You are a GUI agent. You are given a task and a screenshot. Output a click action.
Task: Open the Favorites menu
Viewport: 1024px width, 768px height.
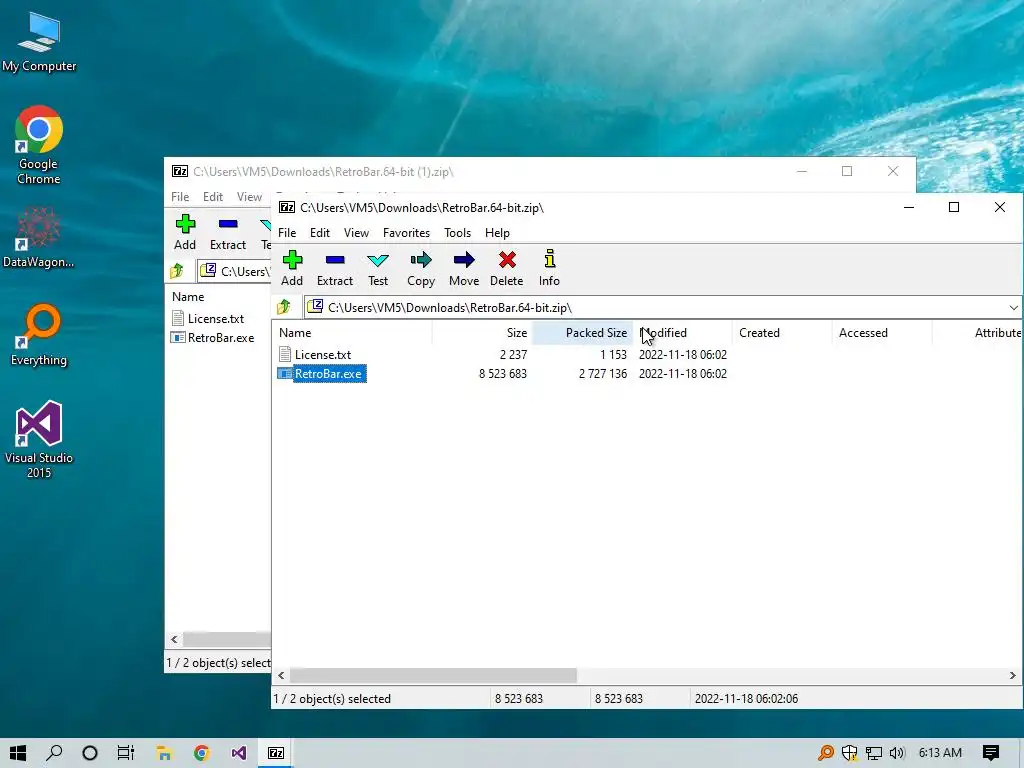[x=406, y=232]
